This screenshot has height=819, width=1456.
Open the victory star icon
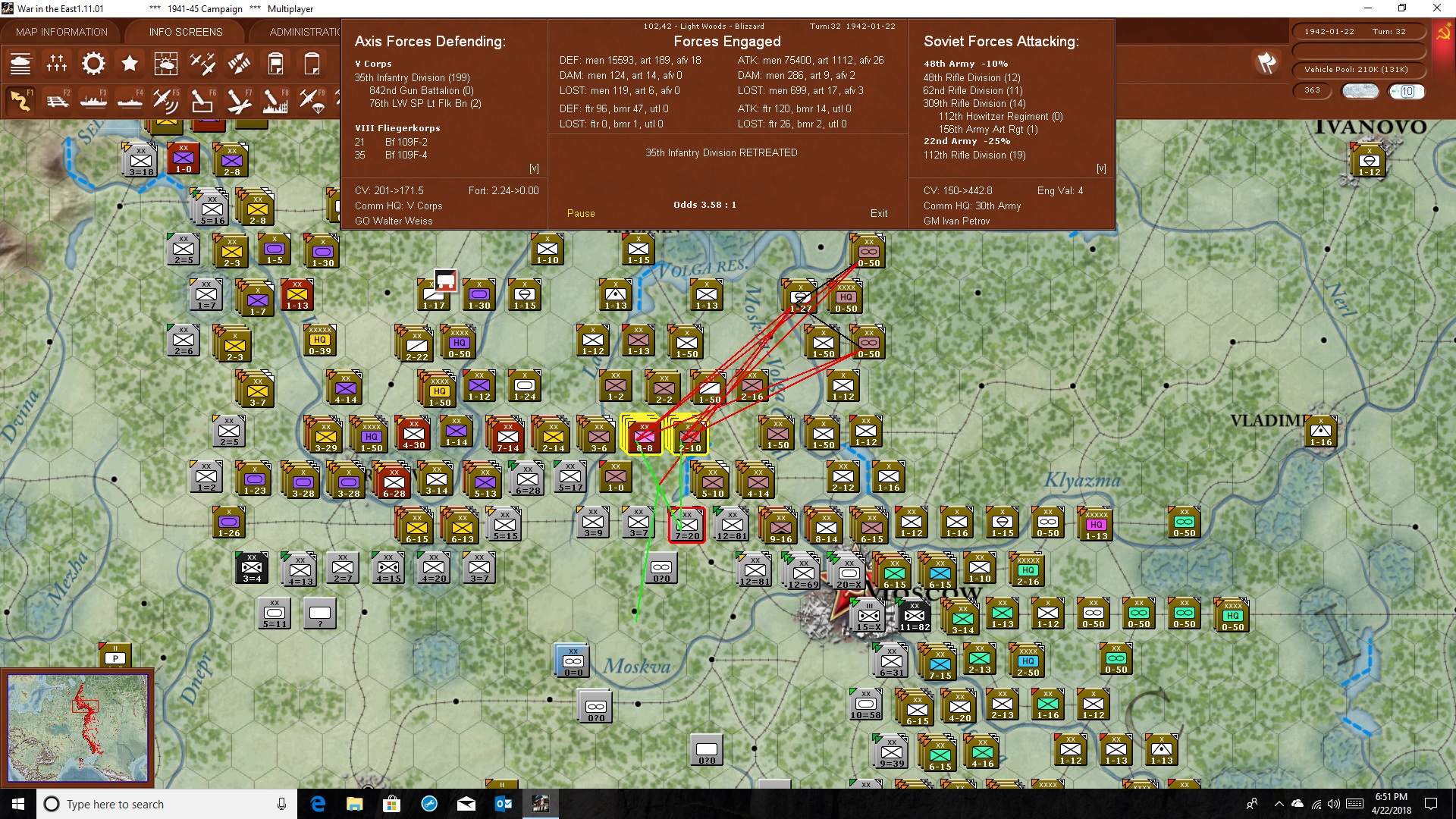[x=130, y=64]
